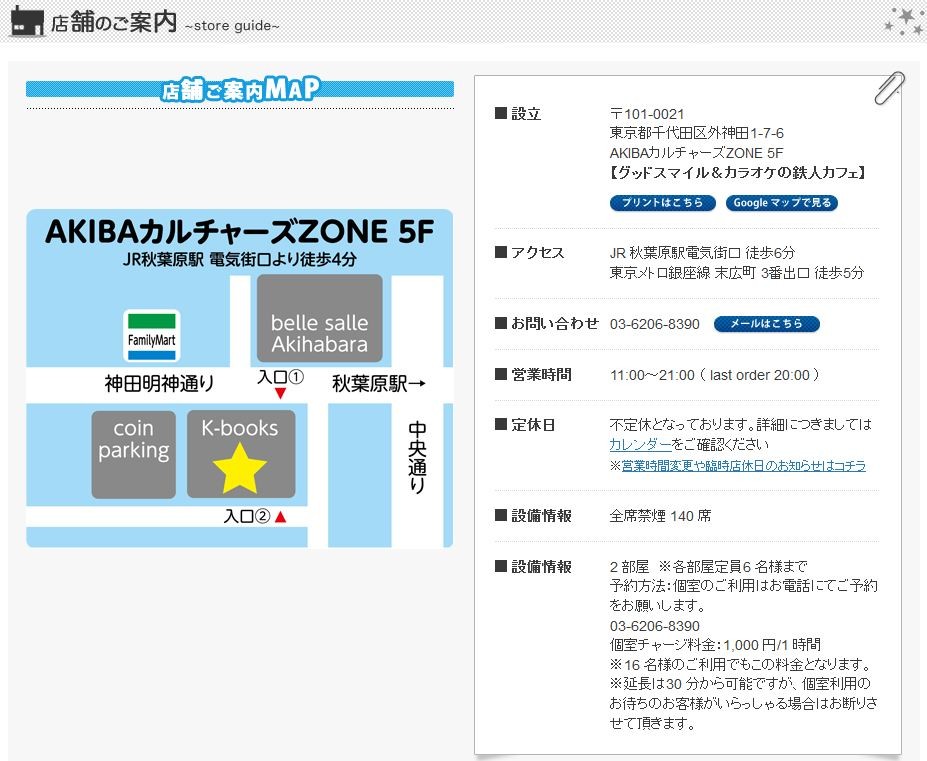Click the red arrow at 入口①
The width and height of the screenshot is (927, 761).
point(281,394)
